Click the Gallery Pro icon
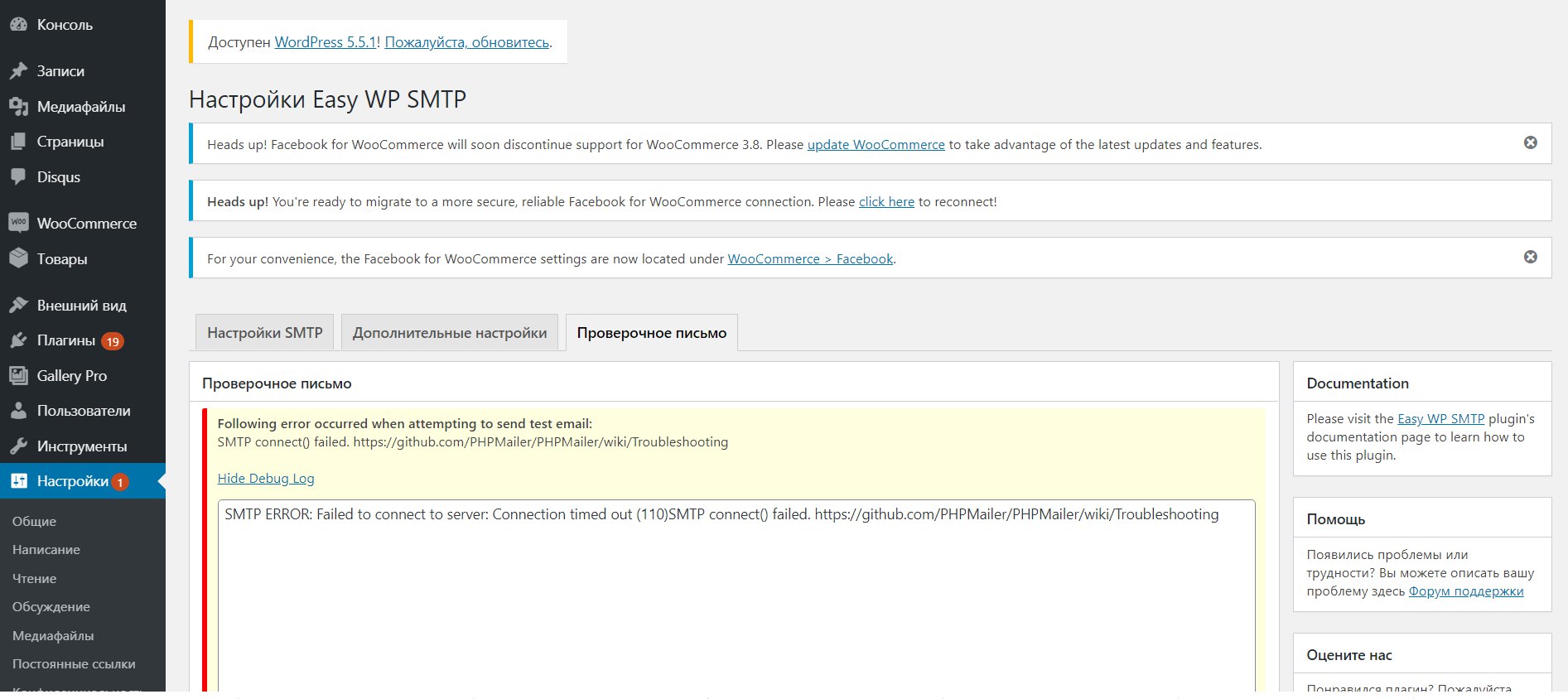The image size is (1568, 699). 18,376
